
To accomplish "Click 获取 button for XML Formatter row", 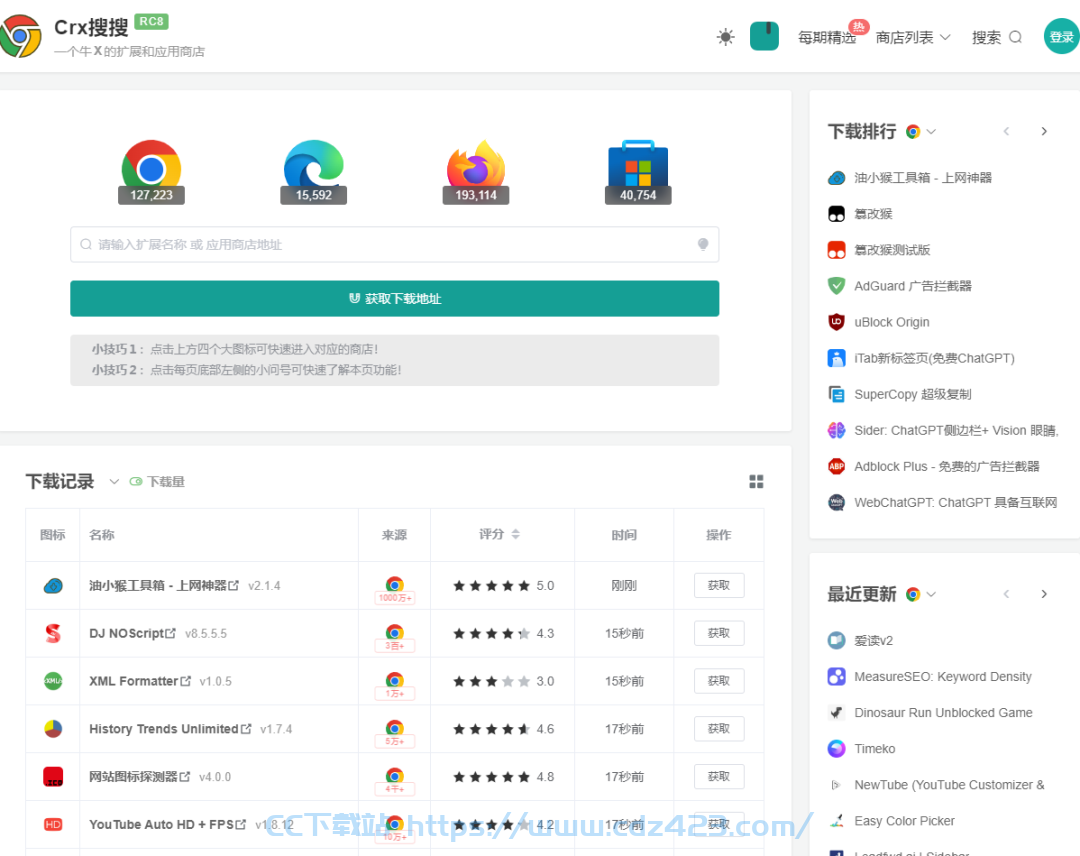I will [x=718, y=681].
